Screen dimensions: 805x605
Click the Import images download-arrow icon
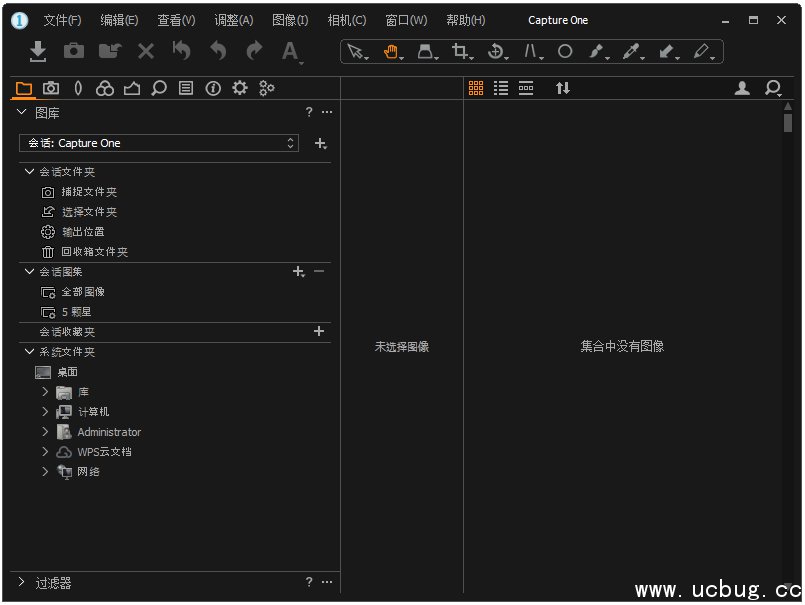coord(37,51)
